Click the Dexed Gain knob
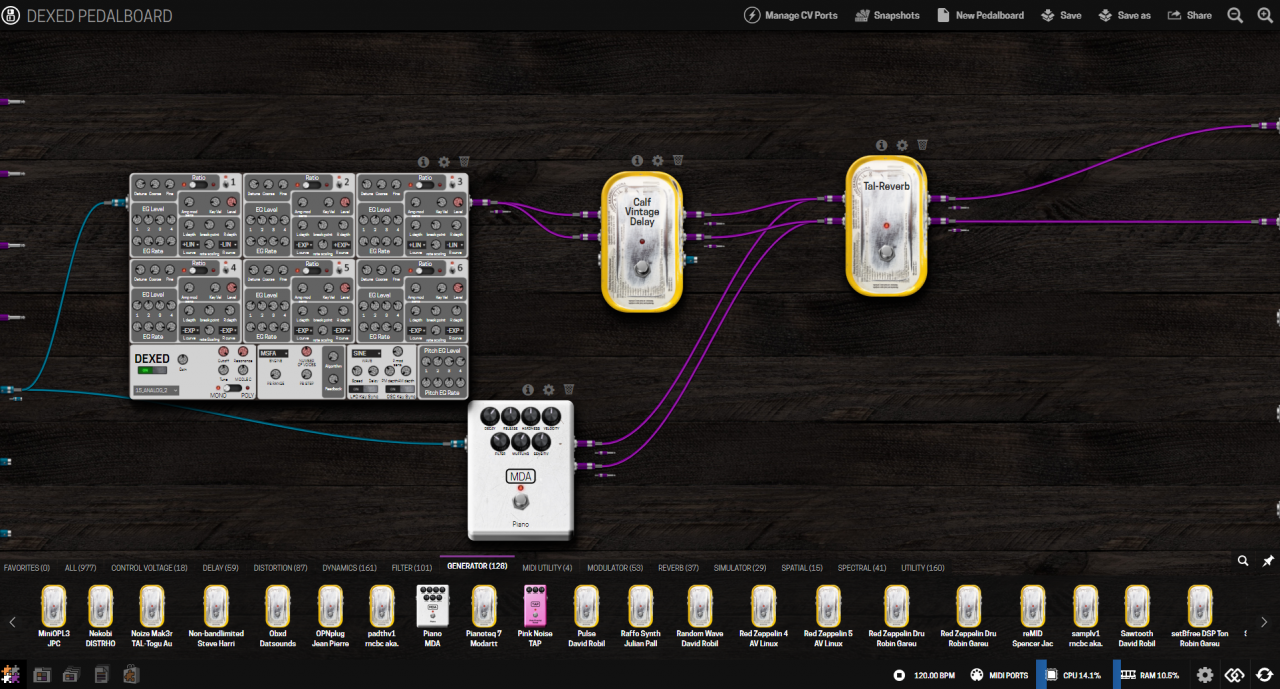The width and height of the screenshot is (1280, 689). (x=182, y=359)
